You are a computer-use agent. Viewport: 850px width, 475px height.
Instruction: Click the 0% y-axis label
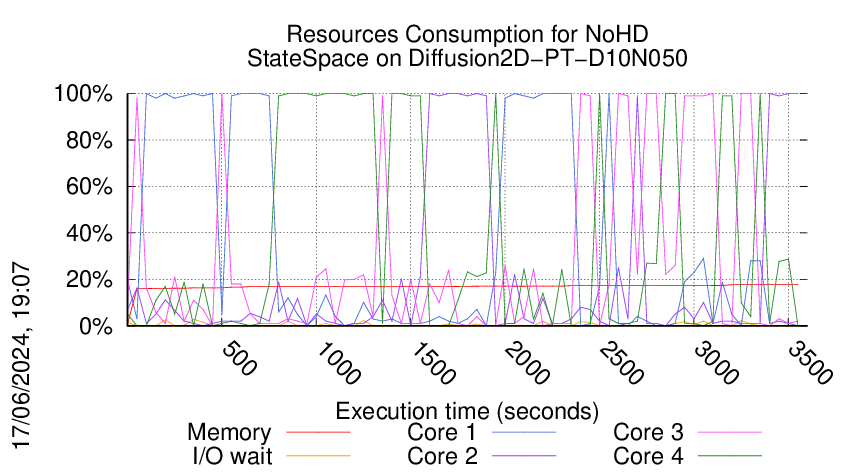pyautogui.click(x=96, y=326)
